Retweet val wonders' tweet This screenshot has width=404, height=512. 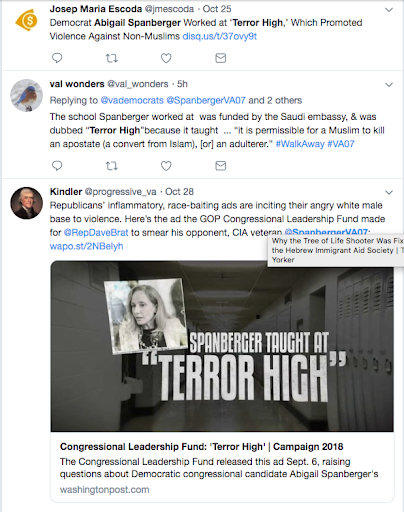[112, 166]
